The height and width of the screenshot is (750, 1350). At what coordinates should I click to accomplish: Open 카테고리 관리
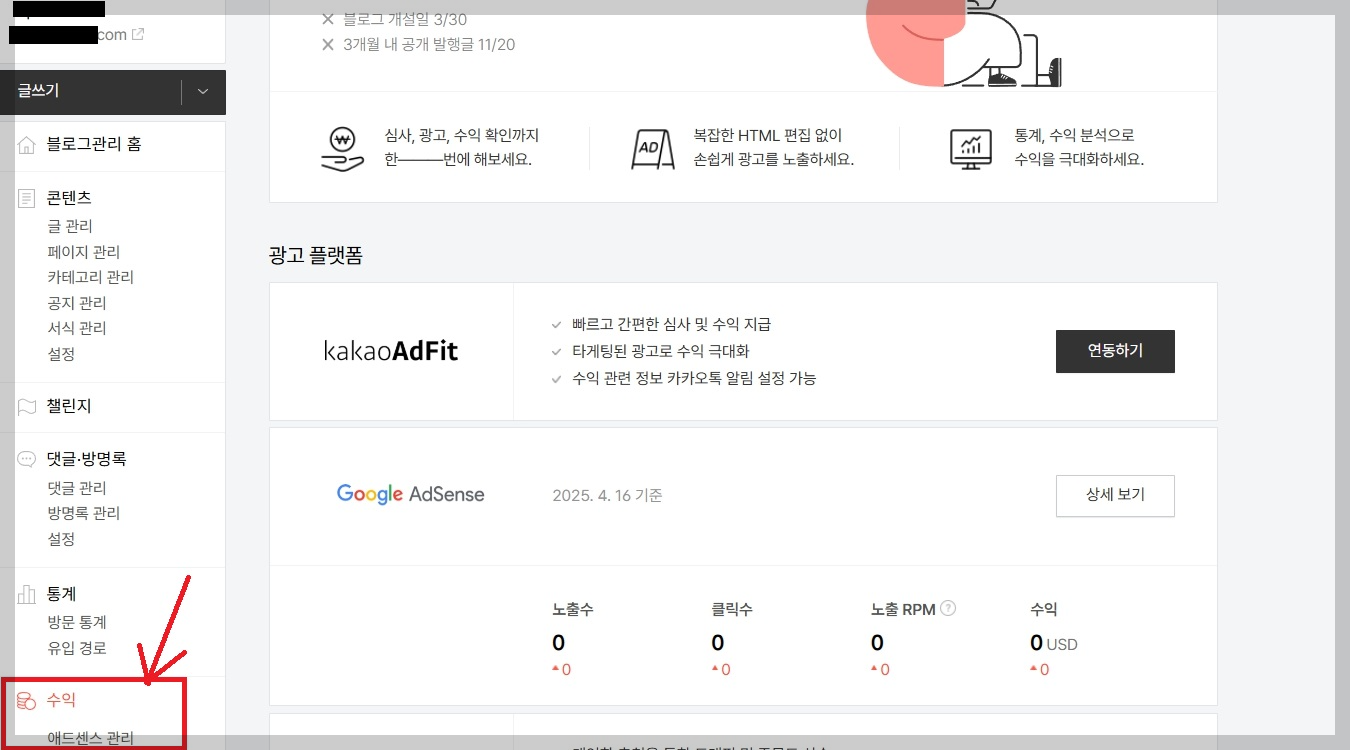[x=90, y=277]
